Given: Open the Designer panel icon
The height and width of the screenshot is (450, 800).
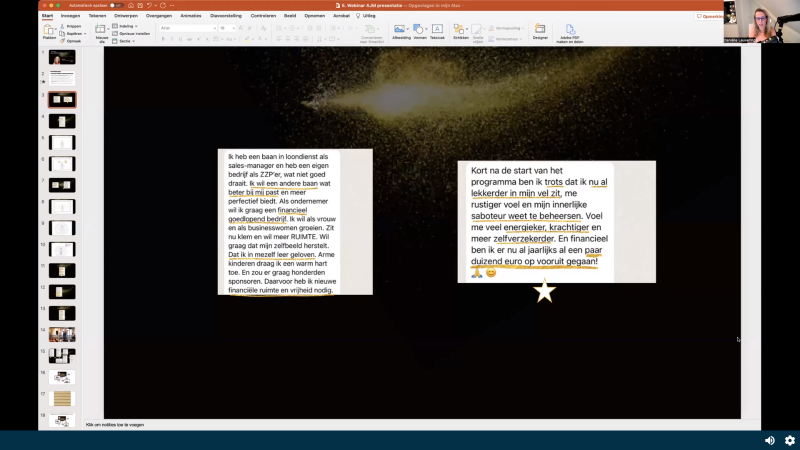Looking at the screenshot, I should [540, 30].
